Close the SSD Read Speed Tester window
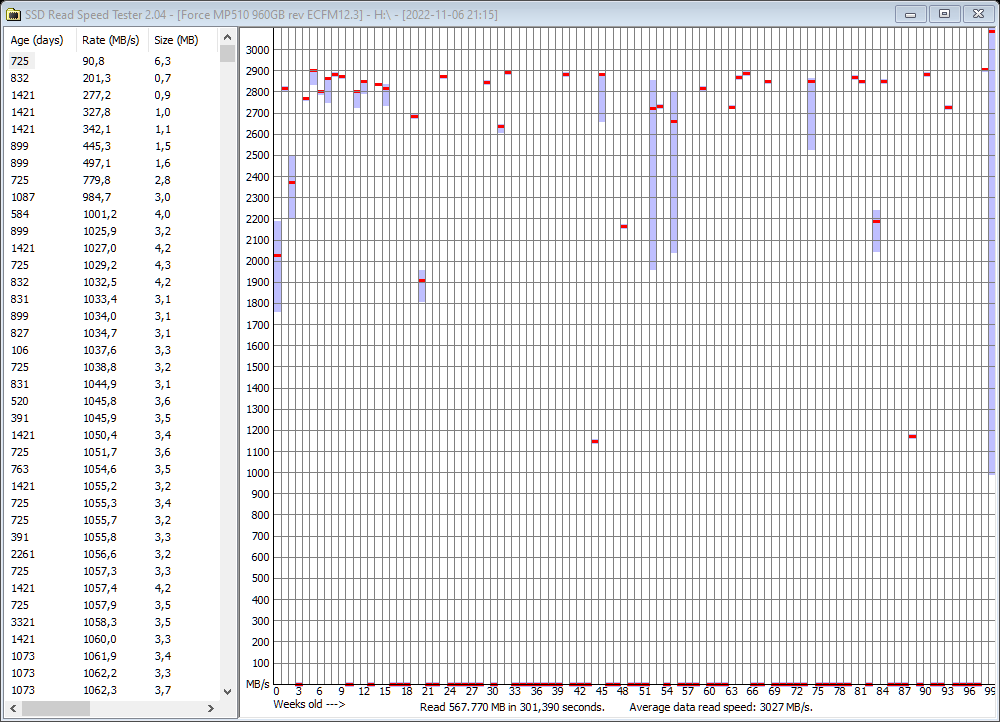The width and height of the screenshot is (1000, 722). pyautogui.click(x=978, y=14)
